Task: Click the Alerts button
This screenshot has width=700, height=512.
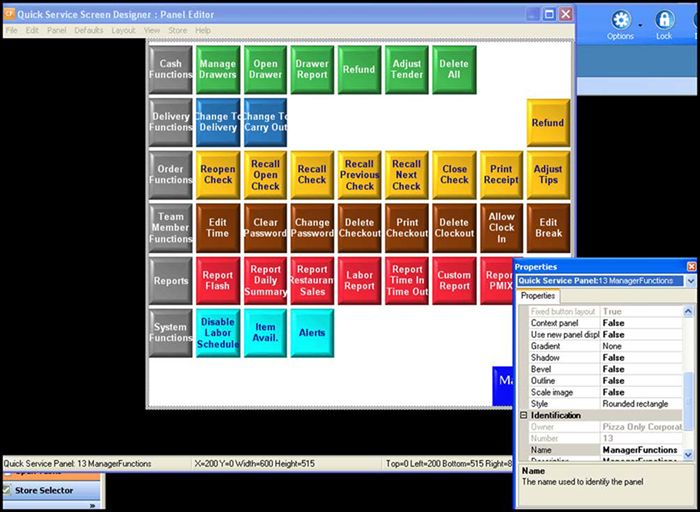Action: [x=312, y=333]
